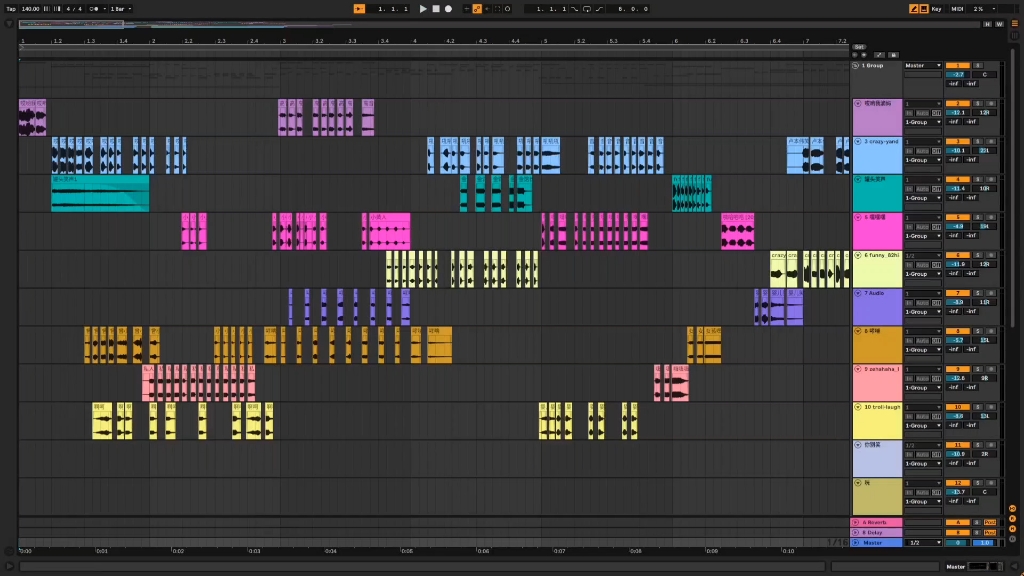Solo the 3 crazy-yand track

(x=978, y=141)
